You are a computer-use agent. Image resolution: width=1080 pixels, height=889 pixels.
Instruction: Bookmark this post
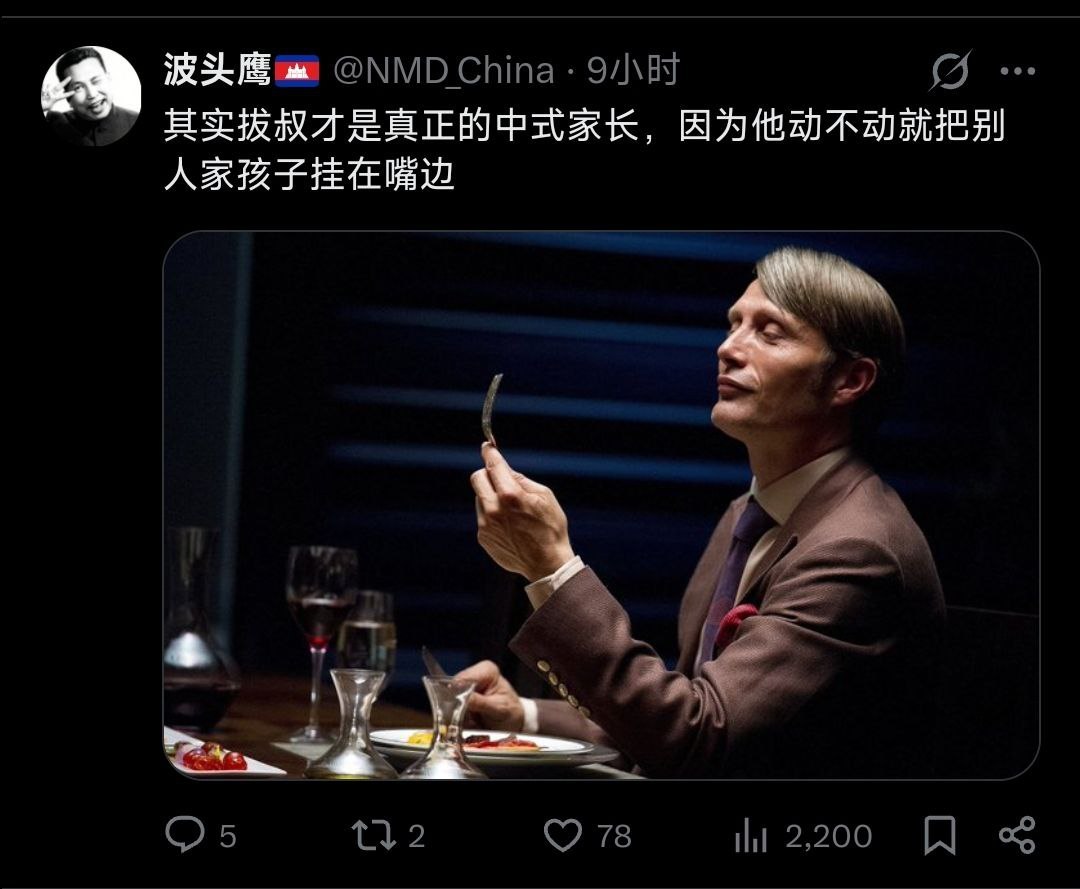[x=939, y=835]
